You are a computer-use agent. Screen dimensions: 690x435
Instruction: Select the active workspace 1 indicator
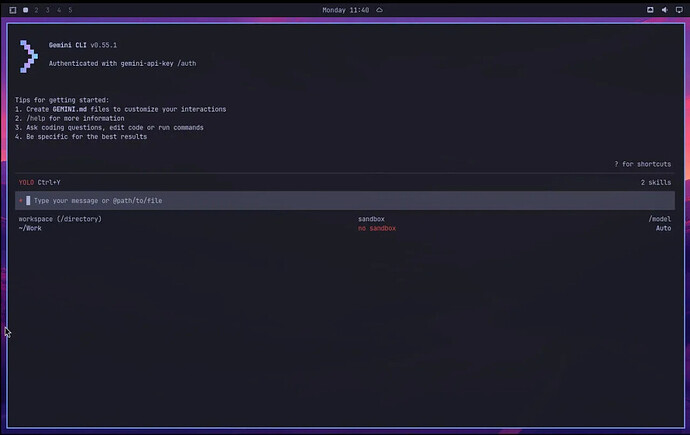pyautogui.click(x=26, y=10)
